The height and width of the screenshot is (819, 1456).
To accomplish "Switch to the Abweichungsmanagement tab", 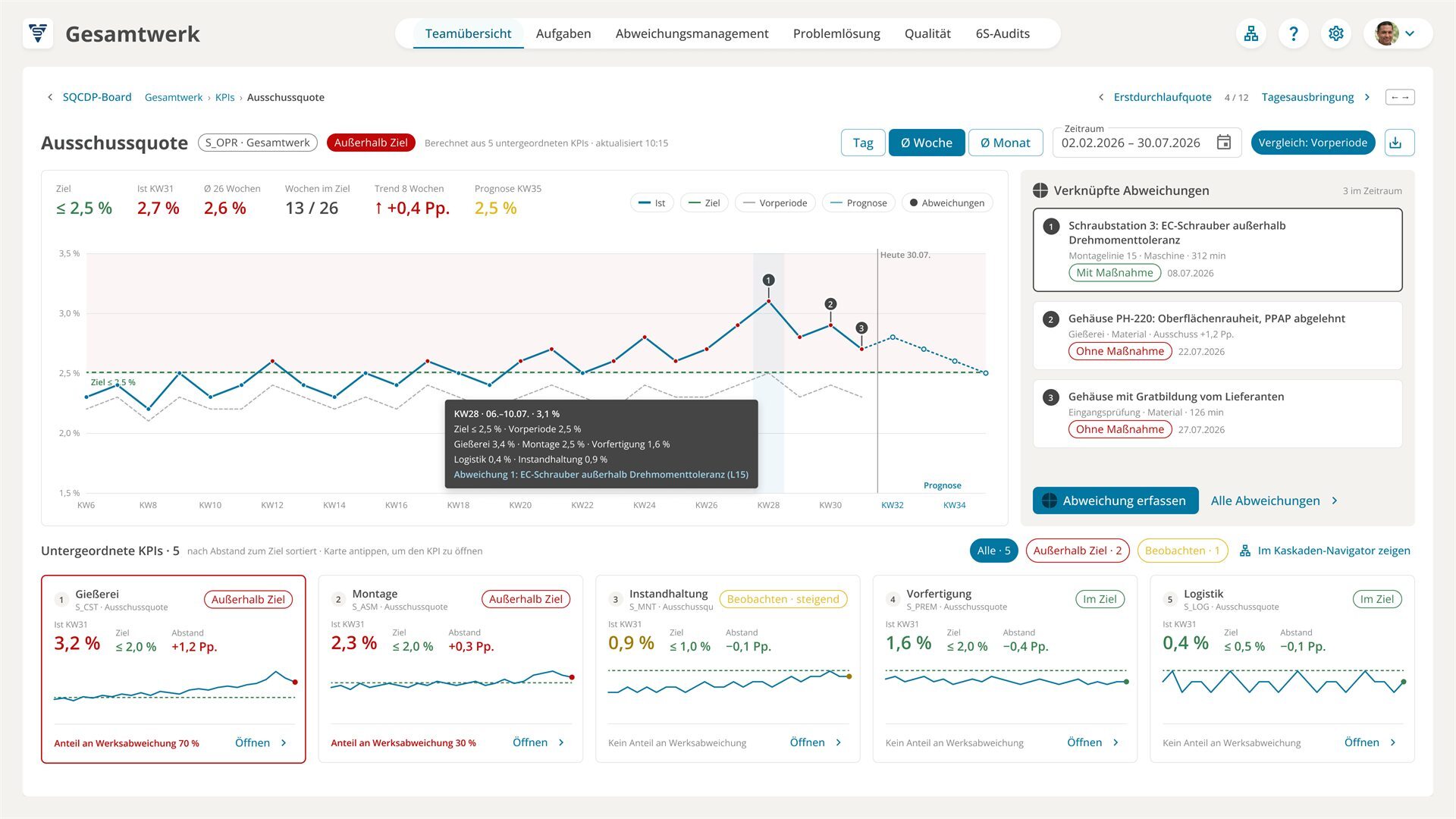I will [692, 33].
